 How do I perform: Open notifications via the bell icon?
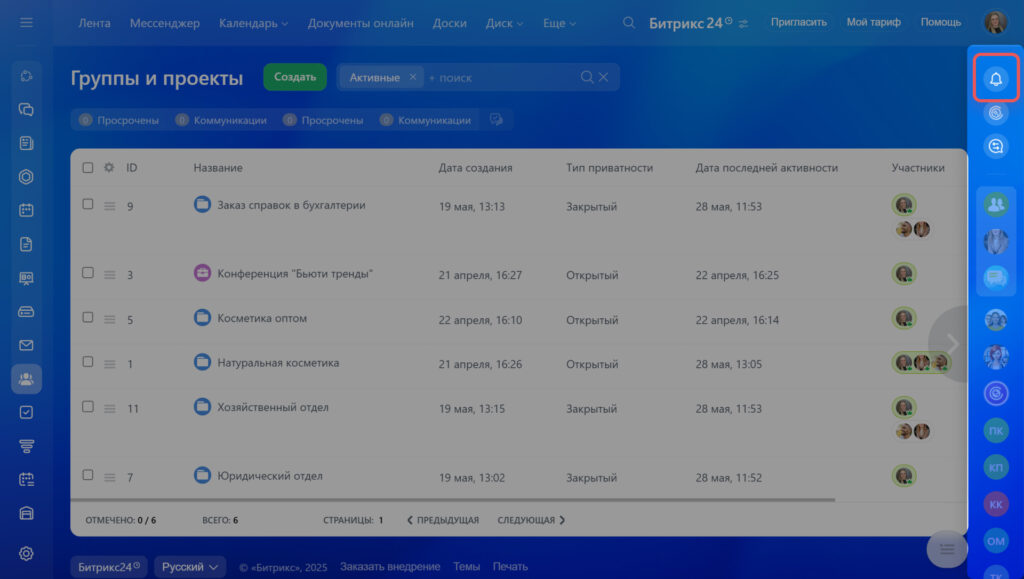[x=996, y=79]
